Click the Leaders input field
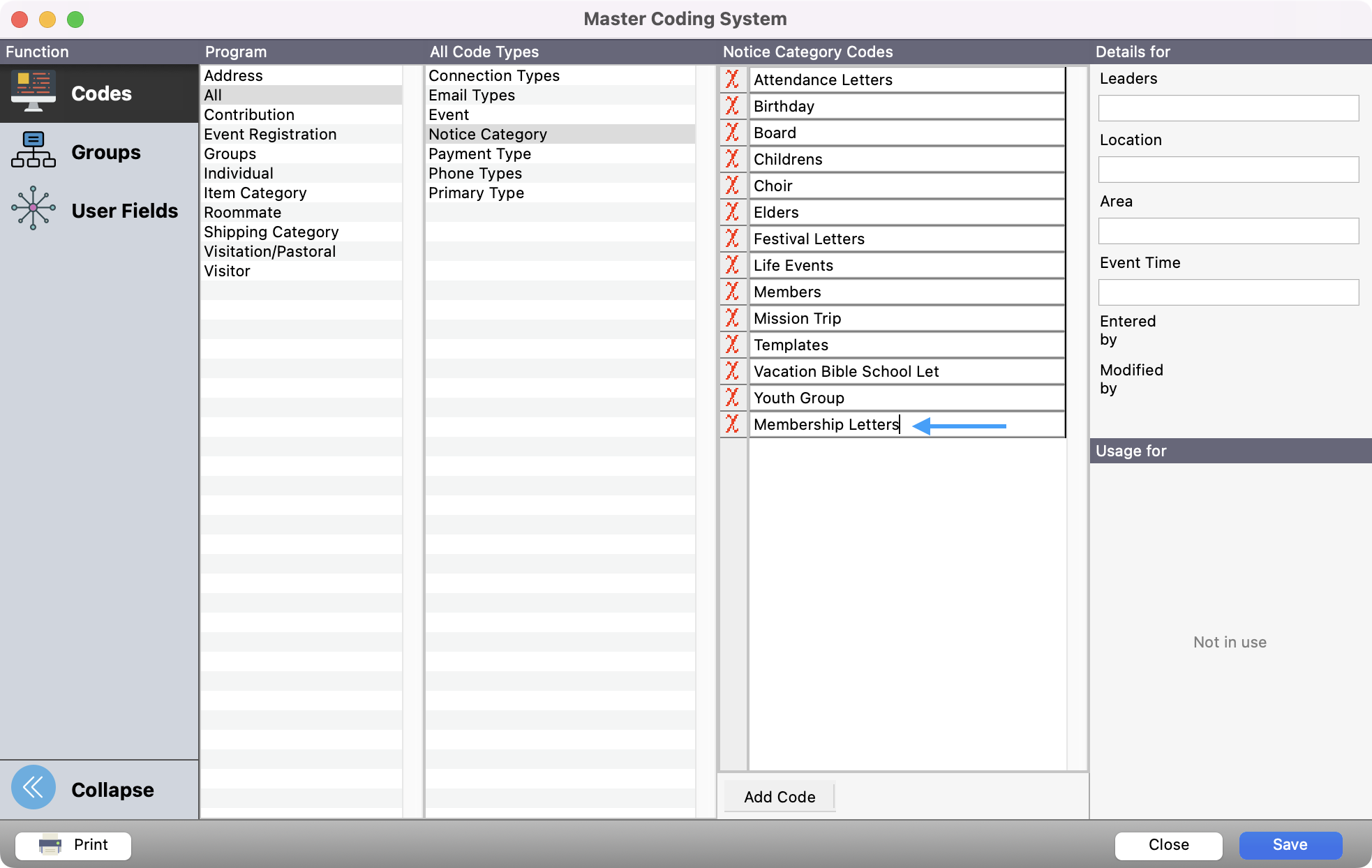 (1228, 108)
